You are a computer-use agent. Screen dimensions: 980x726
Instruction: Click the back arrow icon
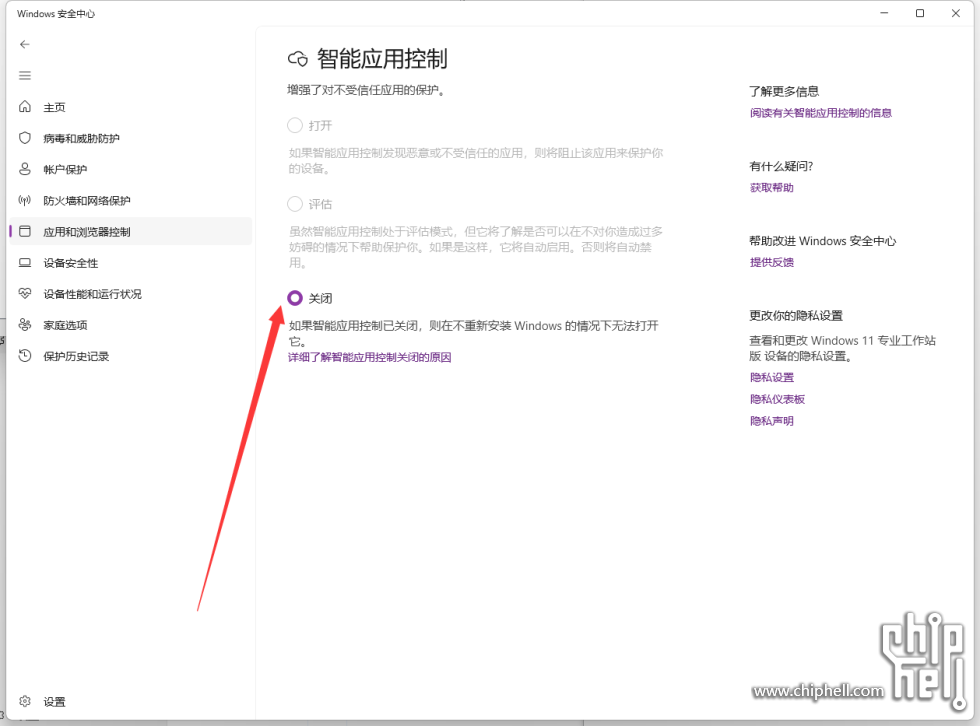[x=25, y=44]
